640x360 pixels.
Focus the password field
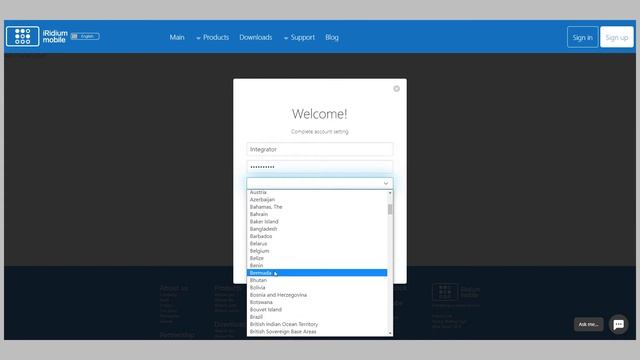(320, 167)
